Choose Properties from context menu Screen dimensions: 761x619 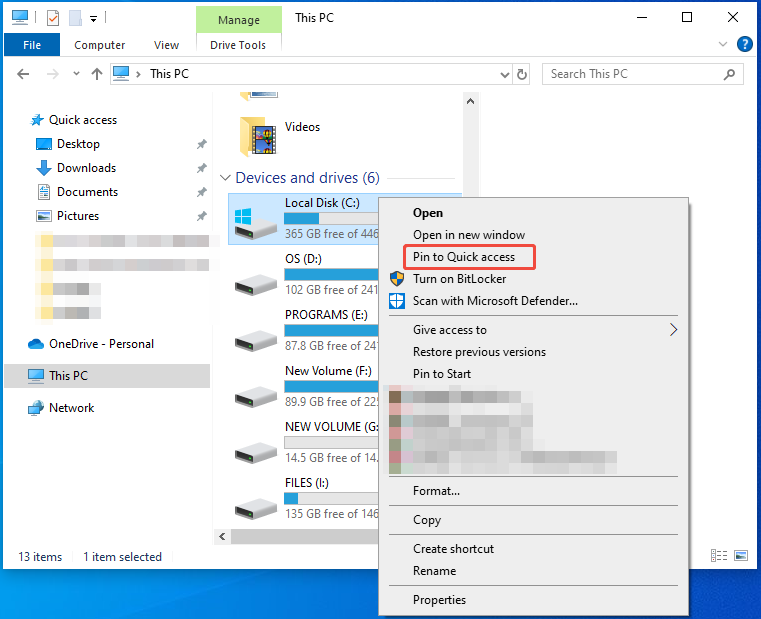tap(439, 600)
